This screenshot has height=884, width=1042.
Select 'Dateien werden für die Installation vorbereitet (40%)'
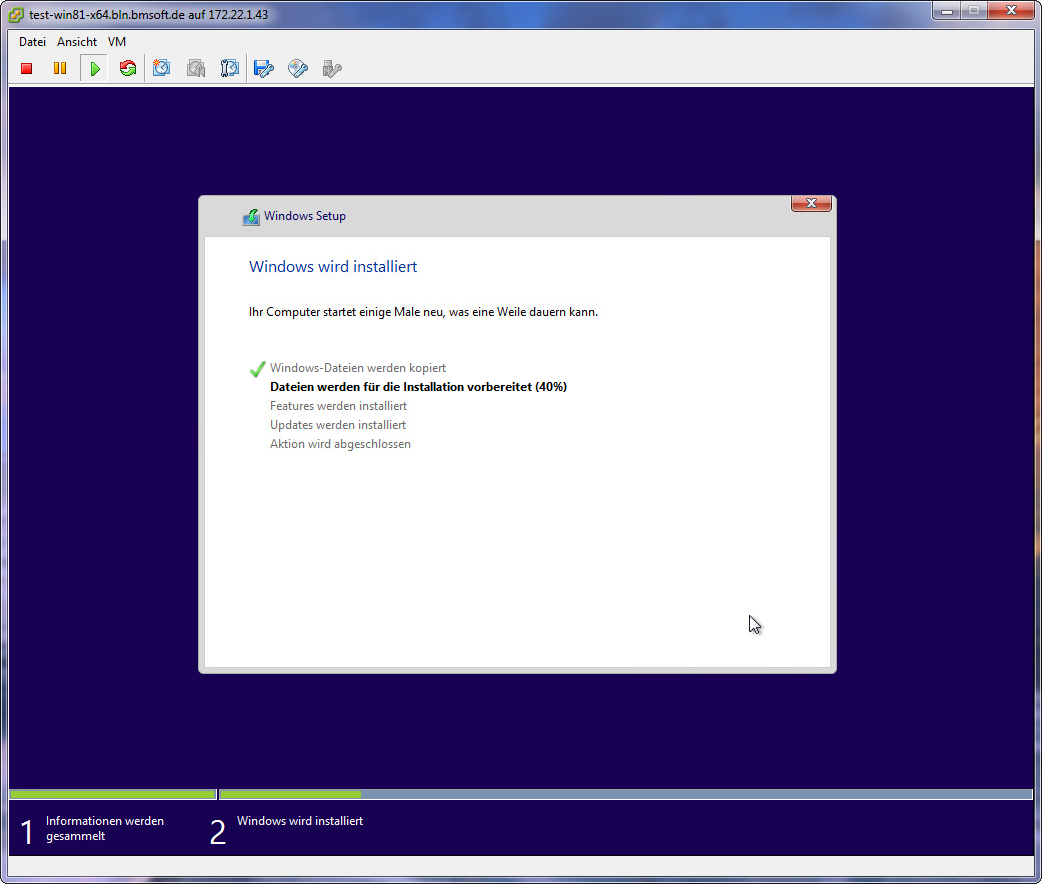pyautogui.click(x=419, y=387)
